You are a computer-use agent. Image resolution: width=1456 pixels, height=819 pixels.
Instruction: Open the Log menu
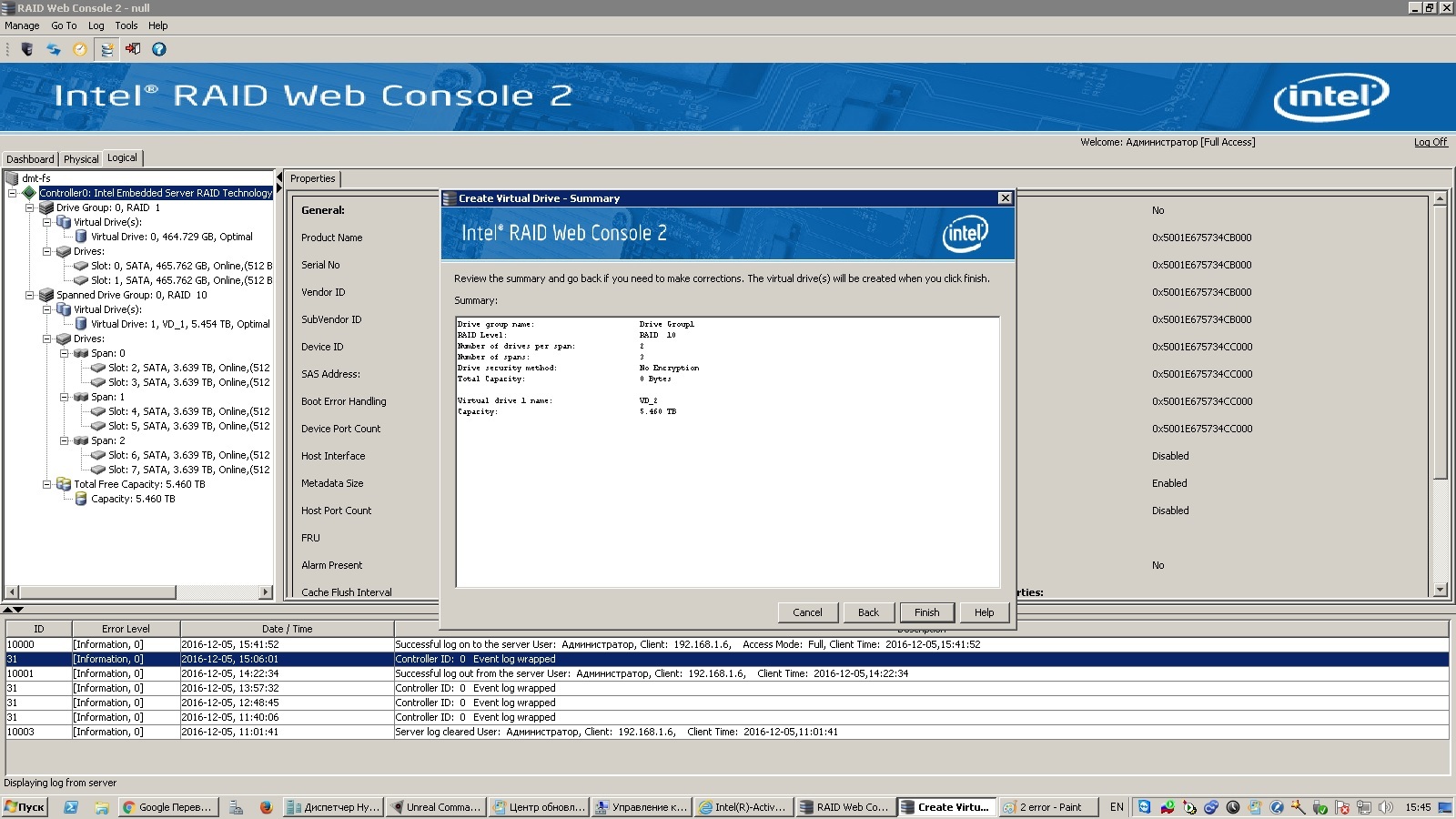tap(96, 25)
